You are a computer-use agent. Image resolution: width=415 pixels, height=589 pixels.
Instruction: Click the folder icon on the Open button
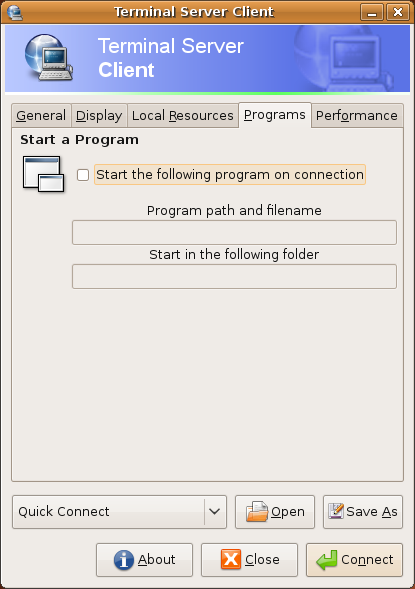[x=257, y=512]
